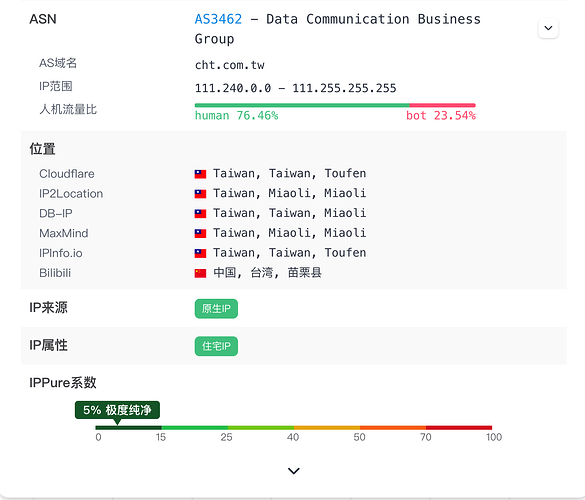This screenshot has height=500, width=585.
Task: Click the IPPure coefficient color scale bar
Action: [294, 428]
